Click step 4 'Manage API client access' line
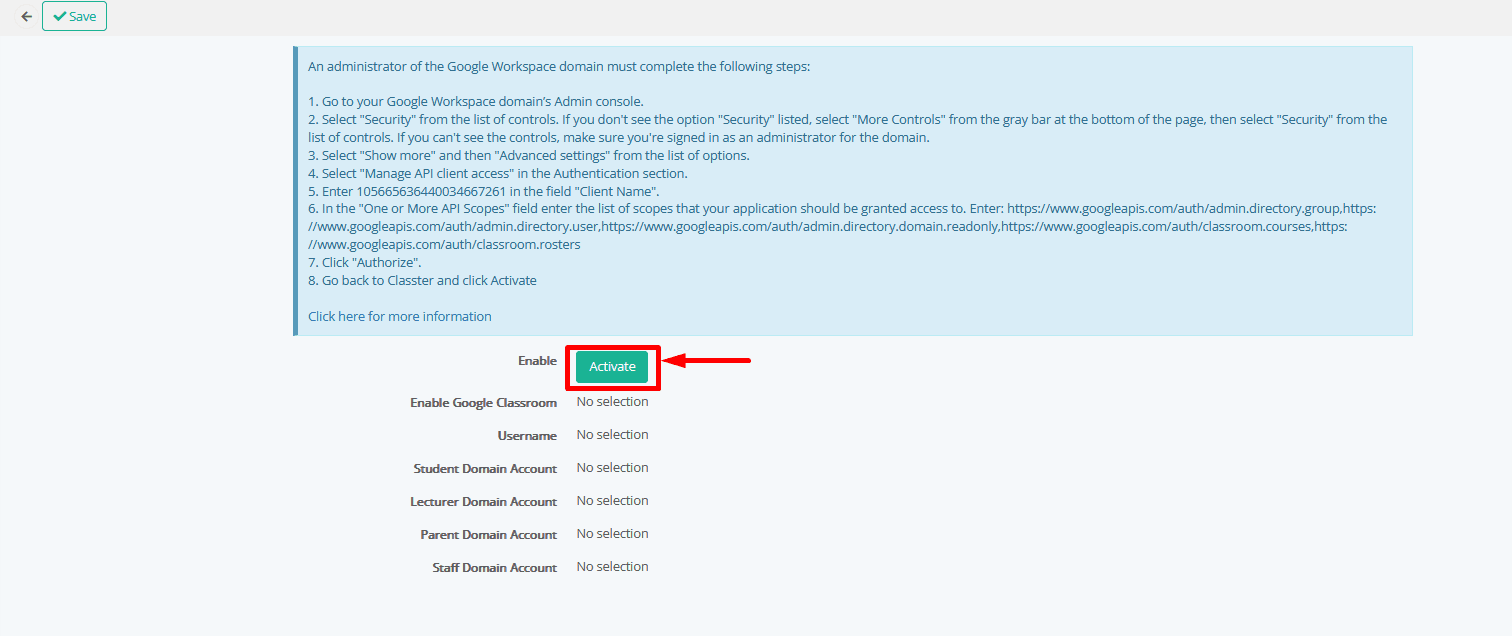Image resolution: width=1512 pixels, height=636 pixels. pyautogui.click(x=497, y=173)
